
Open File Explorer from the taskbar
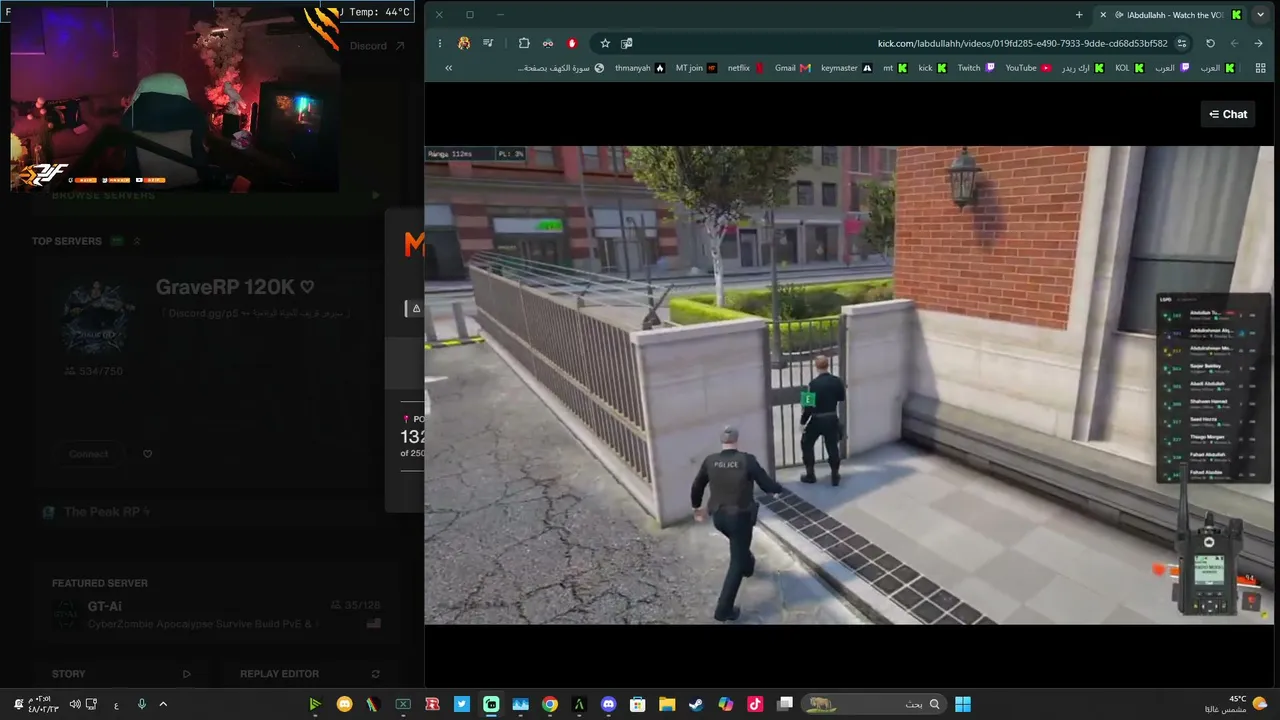(x=667, y=704)
